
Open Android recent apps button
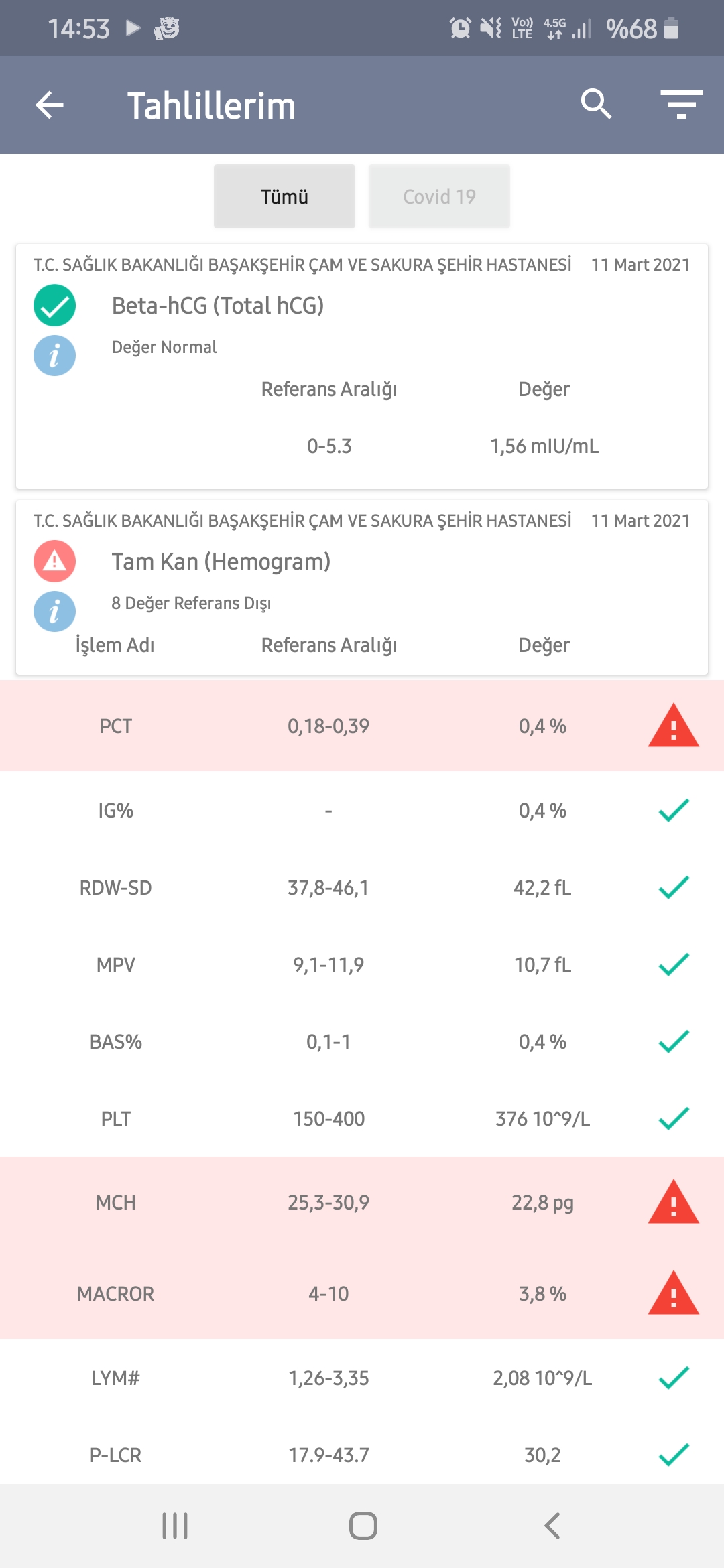pos(175,1526)
